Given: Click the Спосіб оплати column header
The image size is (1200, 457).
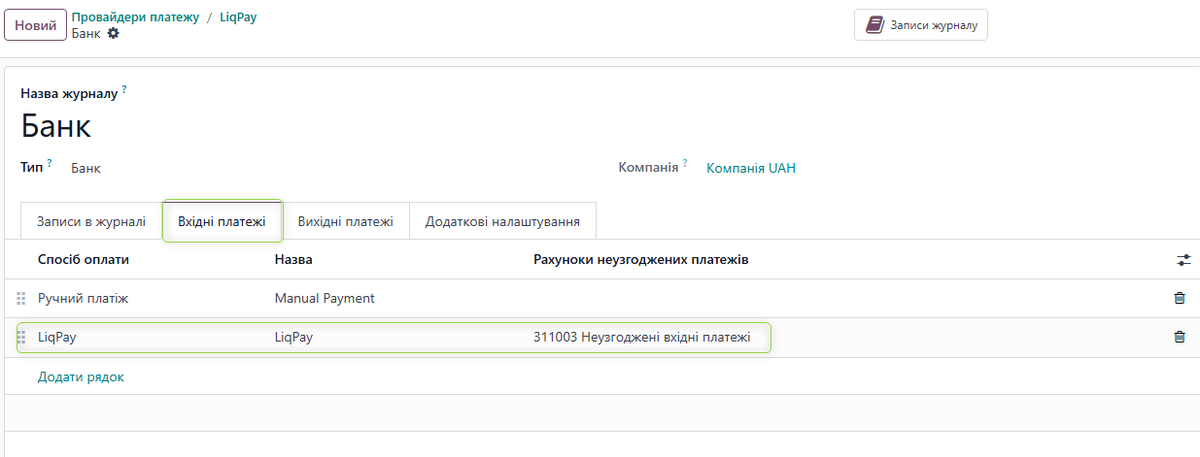Looking at the screenshot, I should click(x=84, y=260).
